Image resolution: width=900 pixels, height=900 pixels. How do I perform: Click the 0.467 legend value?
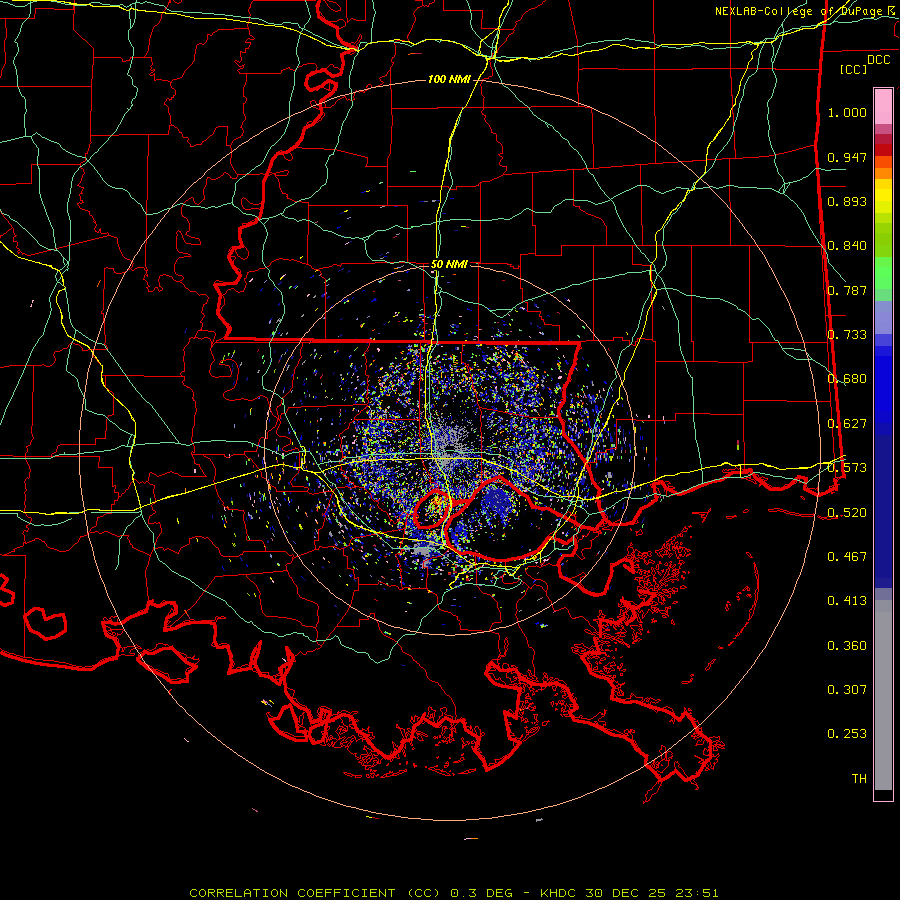point(847,557)
